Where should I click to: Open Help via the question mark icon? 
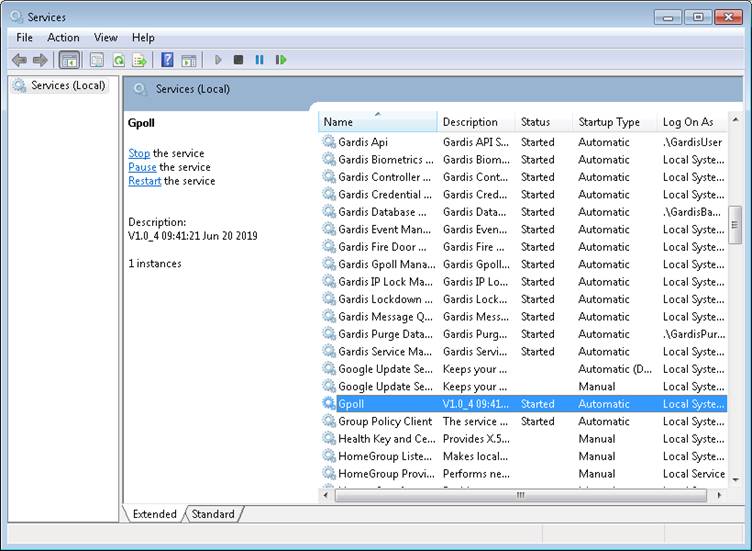tap(167, 60)
